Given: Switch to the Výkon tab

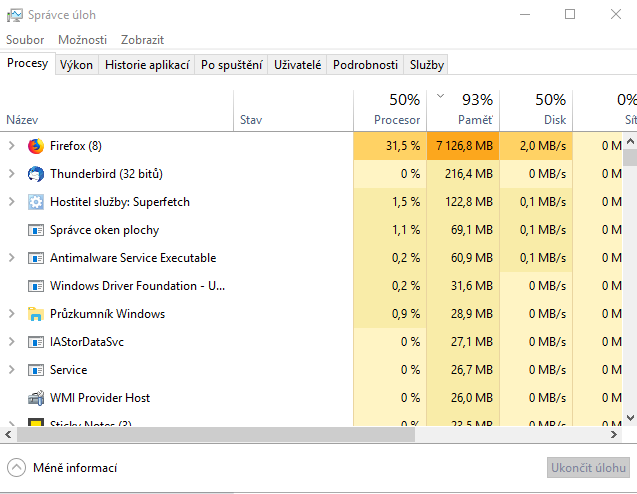Looking at the screenshot, I should [76, 64].
